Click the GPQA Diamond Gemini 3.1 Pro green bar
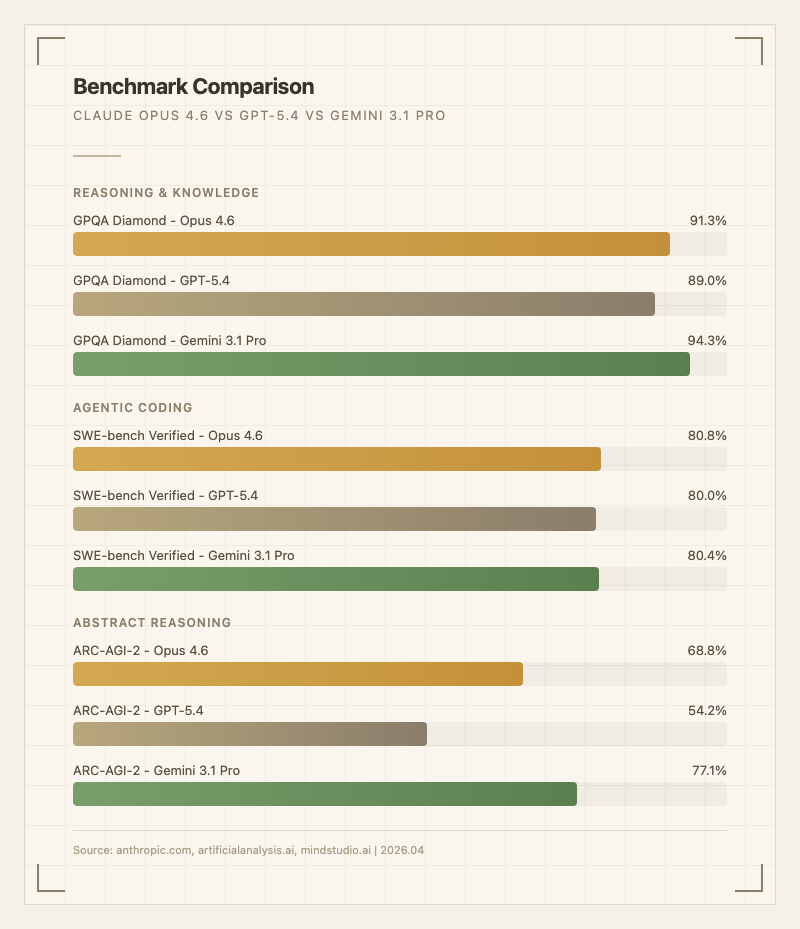 point(381,364)
